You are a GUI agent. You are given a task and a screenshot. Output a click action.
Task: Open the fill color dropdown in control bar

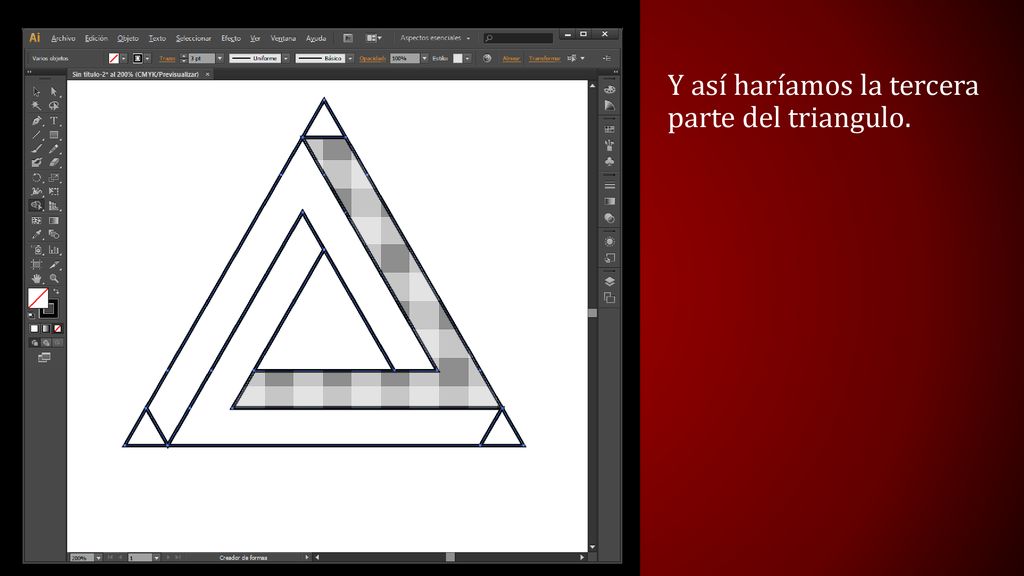pyautogui.click(x=123, y=58)
